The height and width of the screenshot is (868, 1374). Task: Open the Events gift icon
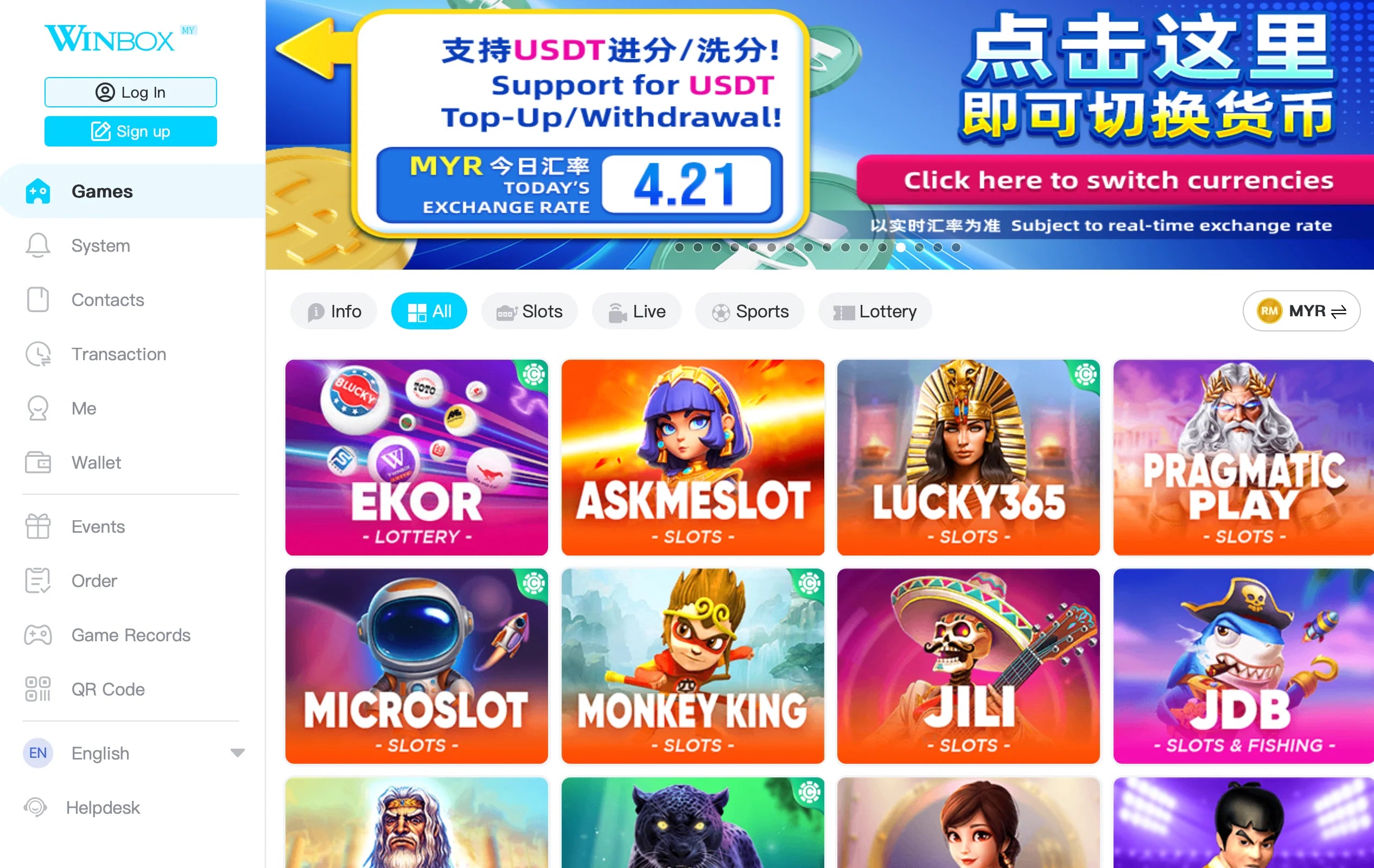[37, 526]
